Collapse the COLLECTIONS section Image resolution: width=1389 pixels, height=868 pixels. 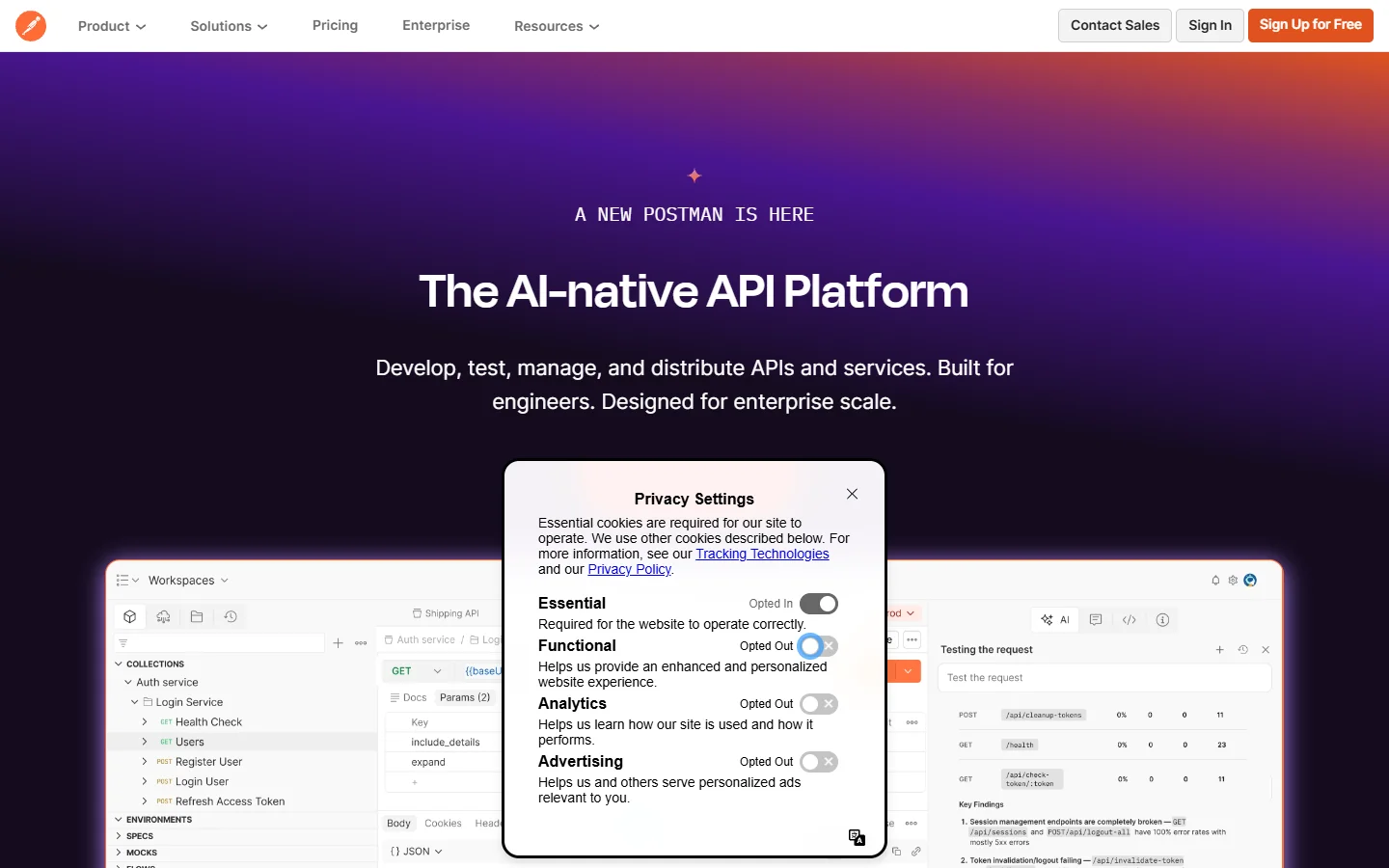click(119, 664)
